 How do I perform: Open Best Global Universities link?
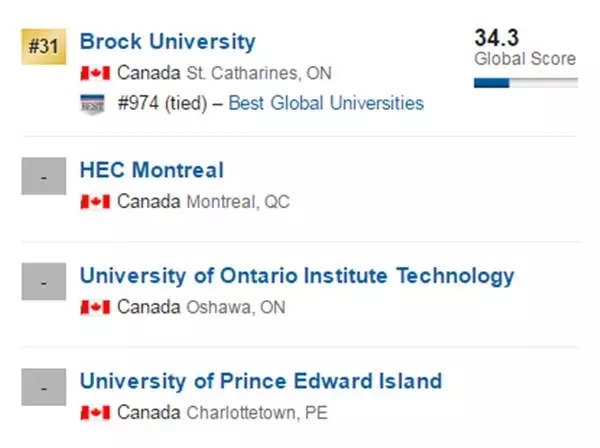click(326, 103)
